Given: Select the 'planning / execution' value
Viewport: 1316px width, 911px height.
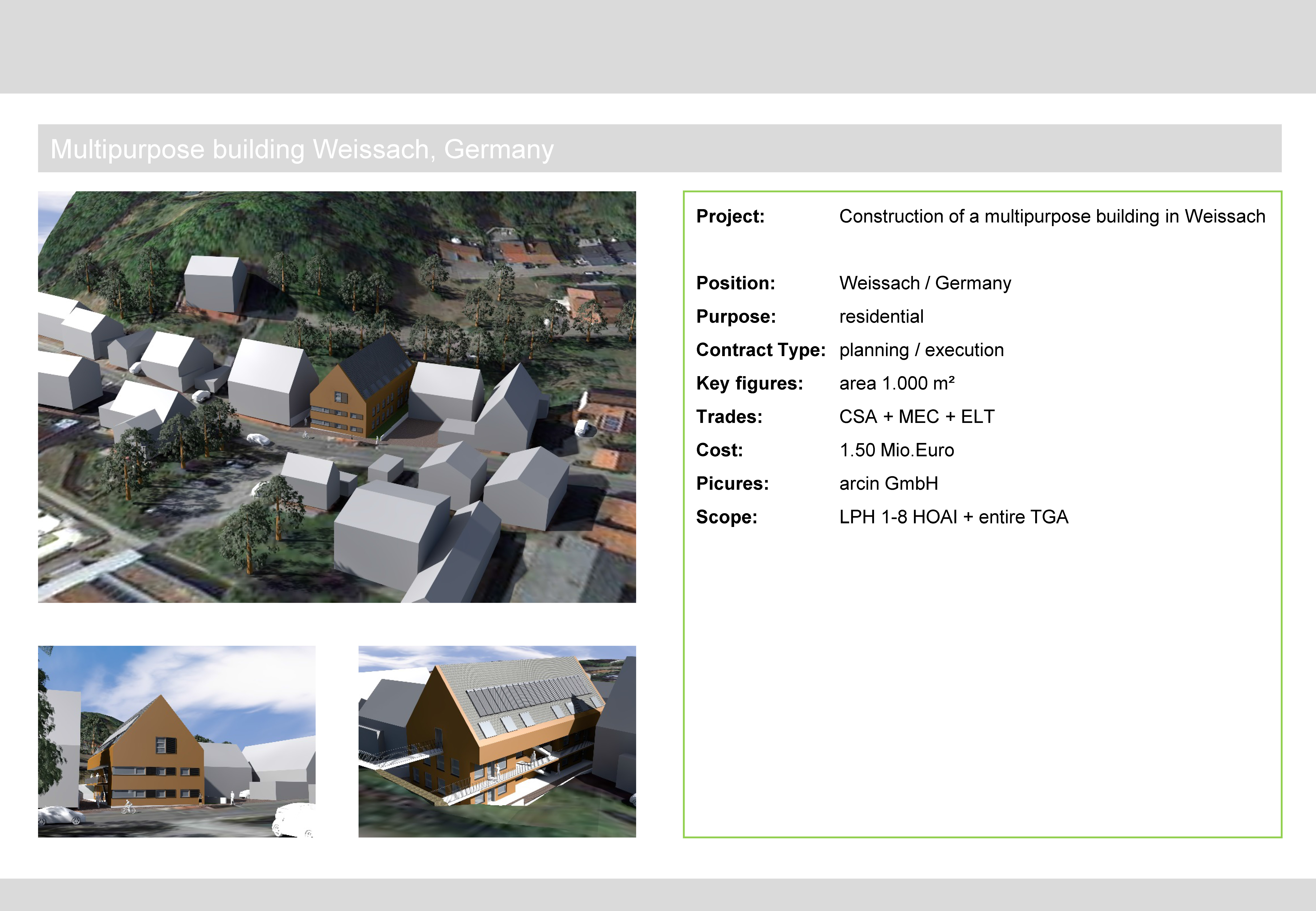Looking at the screenshot, I should tap(922, 350).
